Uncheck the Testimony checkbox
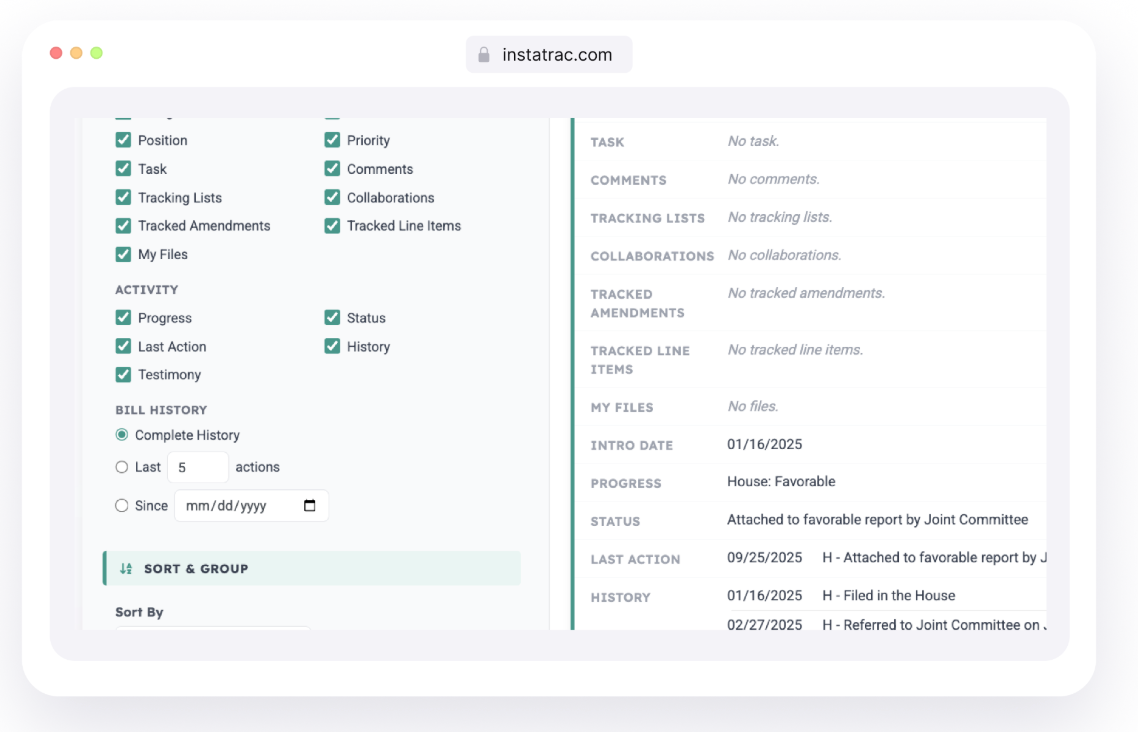 pos(123,374)
